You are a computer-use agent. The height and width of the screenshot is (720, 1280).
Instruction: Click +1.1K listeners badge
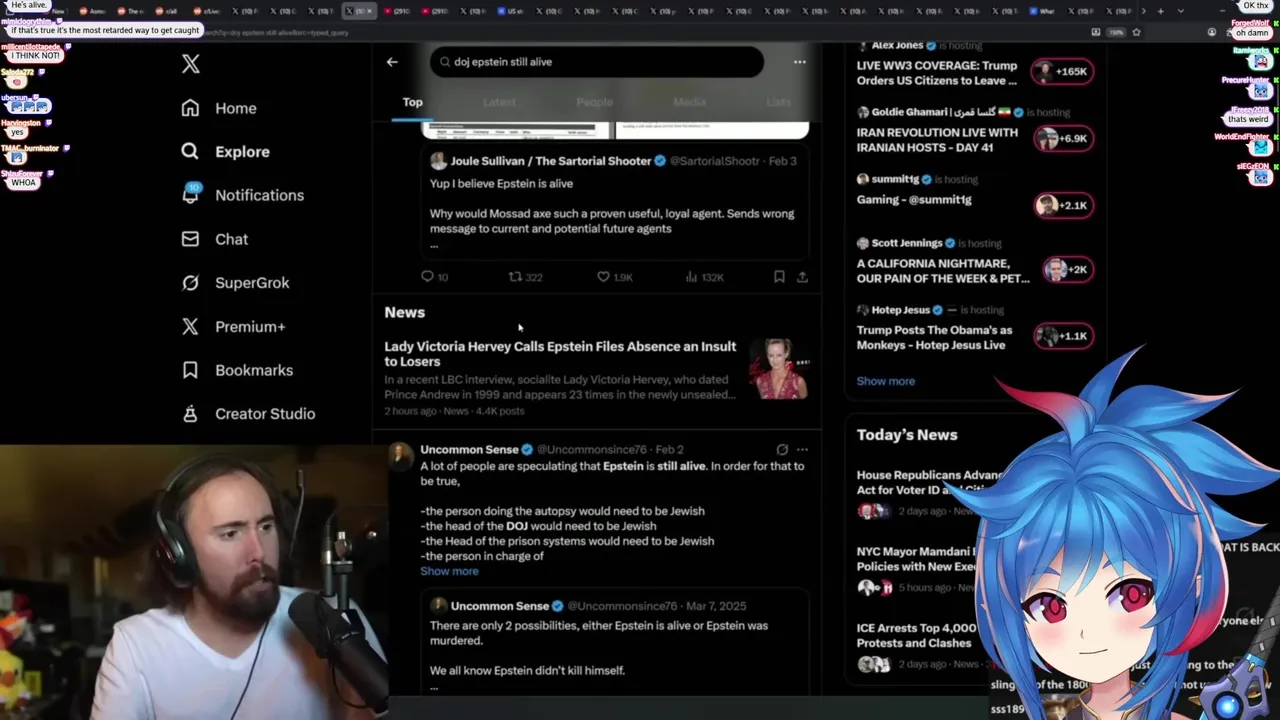(x=1064, y=336)
